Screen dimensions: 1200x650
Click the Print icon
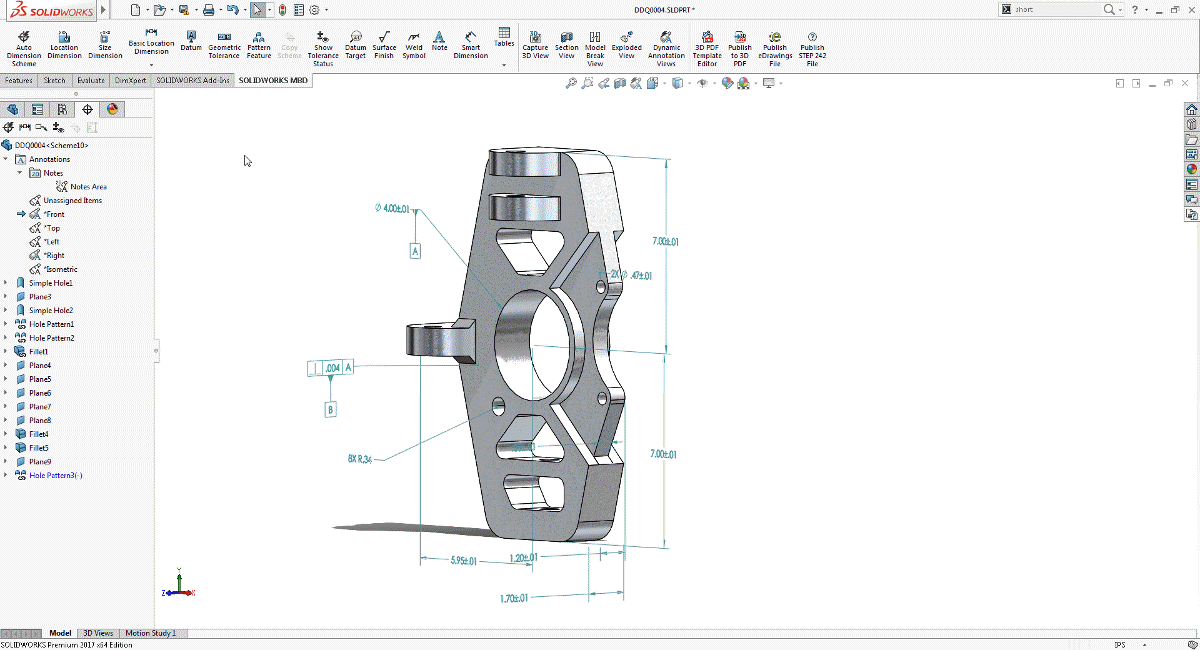[208, 10]
